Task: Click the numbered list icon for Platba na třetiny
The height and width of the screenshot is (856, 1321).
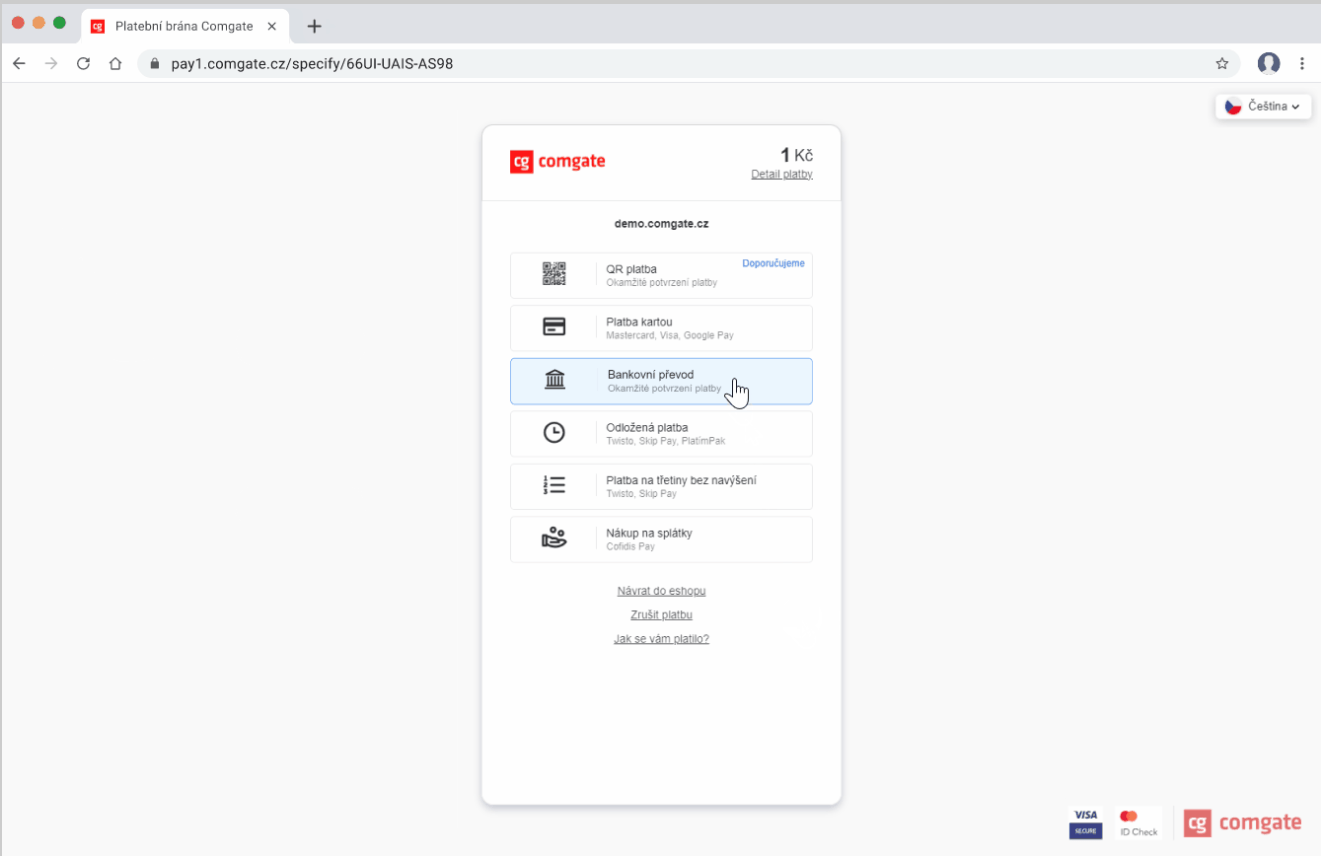Action: click(x=554, y=485)
